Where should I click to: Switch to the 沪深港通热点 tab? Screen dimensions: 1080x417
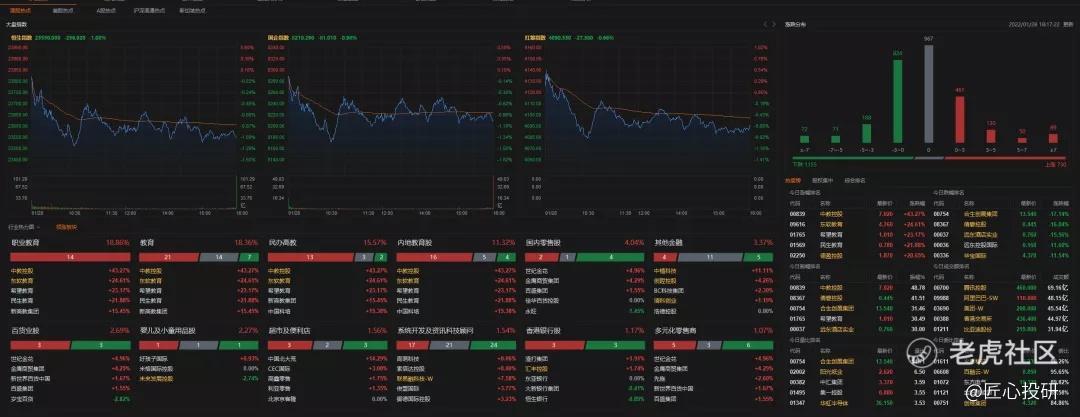[150, 11]
